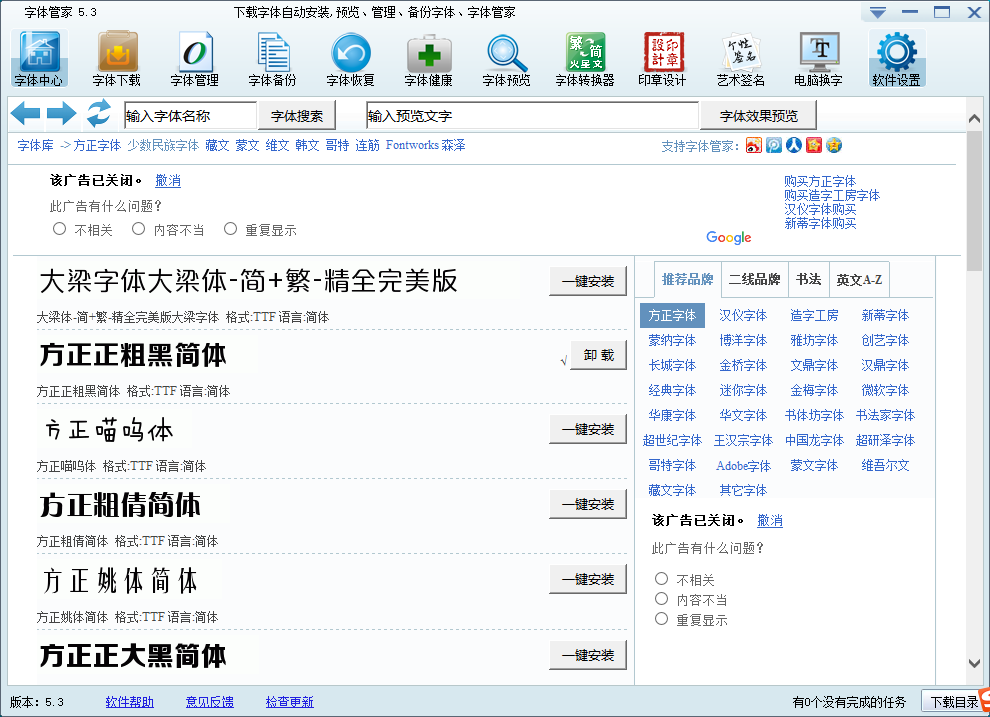The width and height of the screenshot is (990, 717).
Task: Open the 字体恢复 toolbar icon
Action: coord(350,59)
